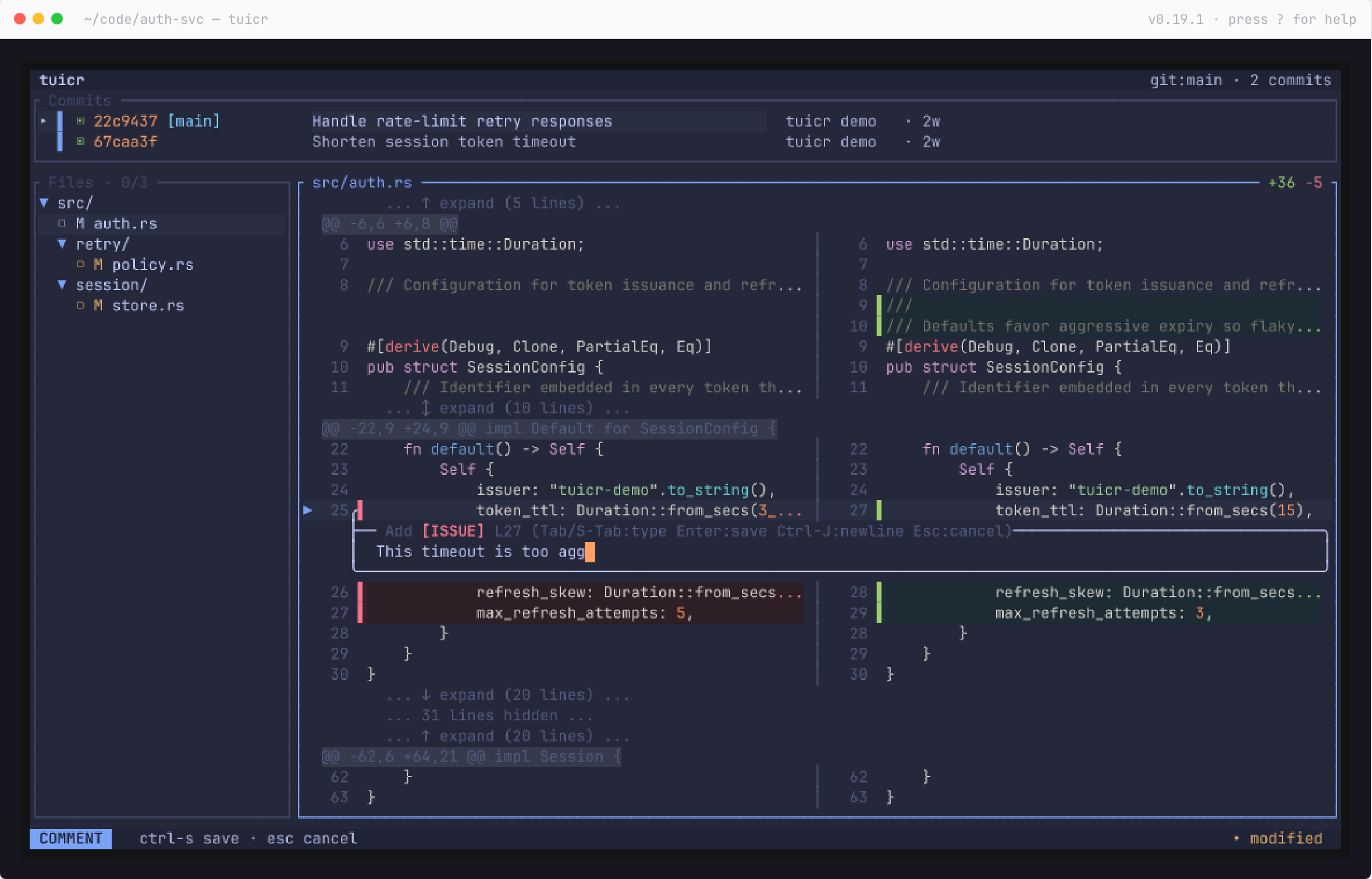Click the green addition marker on line 9 right

click(879, 305)
